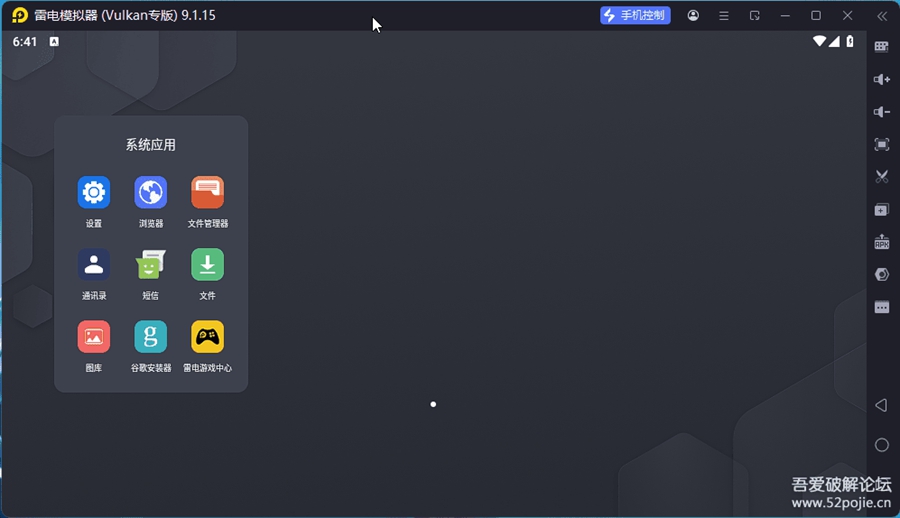Open more tools via the three-dots sidebar icon
Image resolution: width=900 pixels, height=518 pixels.
tap(882, 307)
